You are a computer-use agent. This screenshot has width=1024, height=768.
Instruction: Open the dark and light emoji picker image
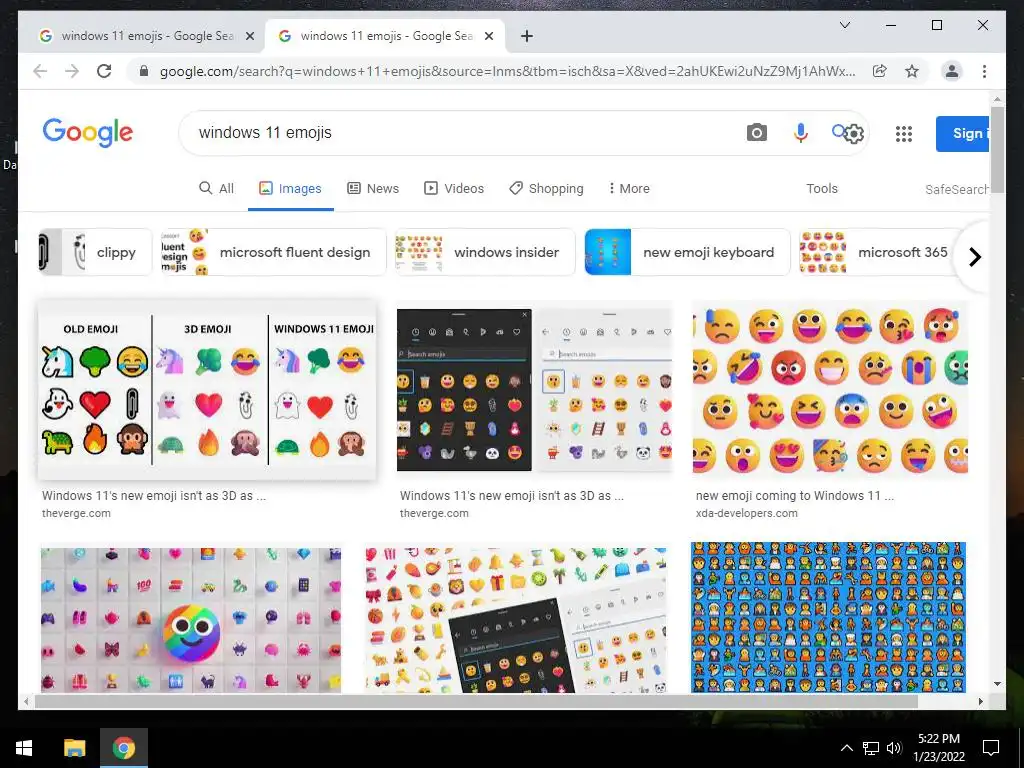point(534,389)
